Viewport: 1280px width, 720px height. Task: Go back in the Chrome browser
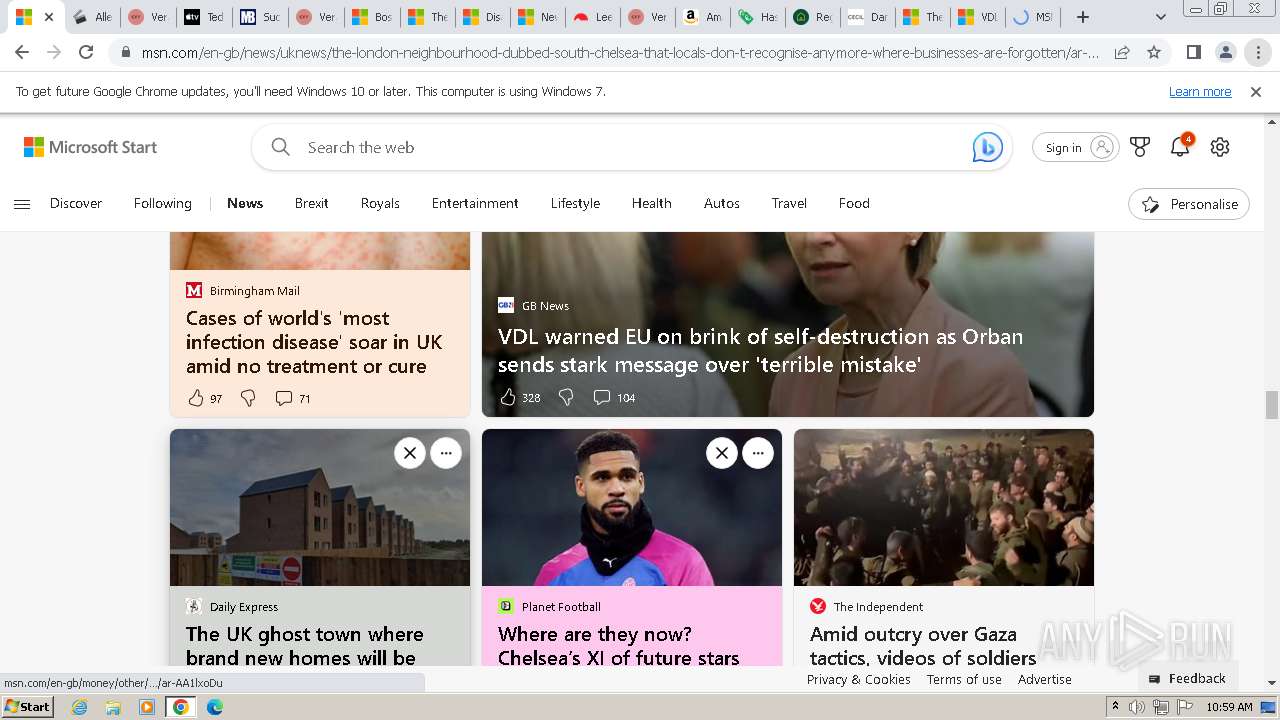[22, 52]
